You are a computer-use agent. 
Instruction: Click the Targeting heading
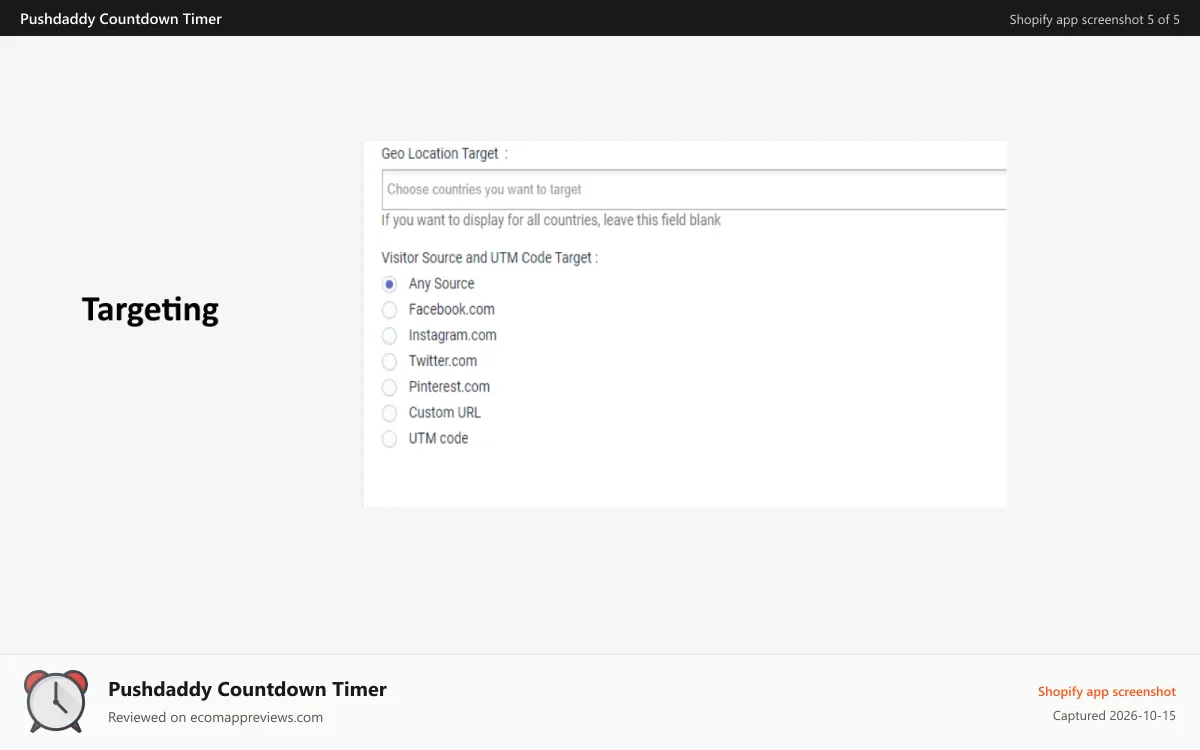tap(150, 309)
